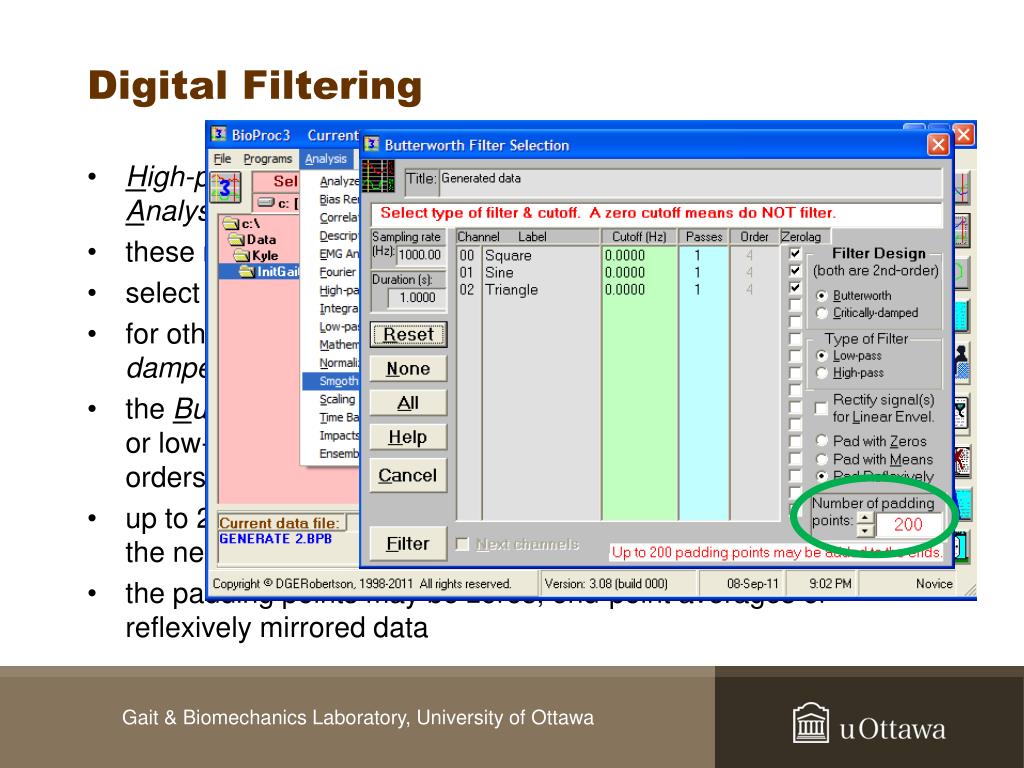Select Pad with Zeros option

[822, 441]
